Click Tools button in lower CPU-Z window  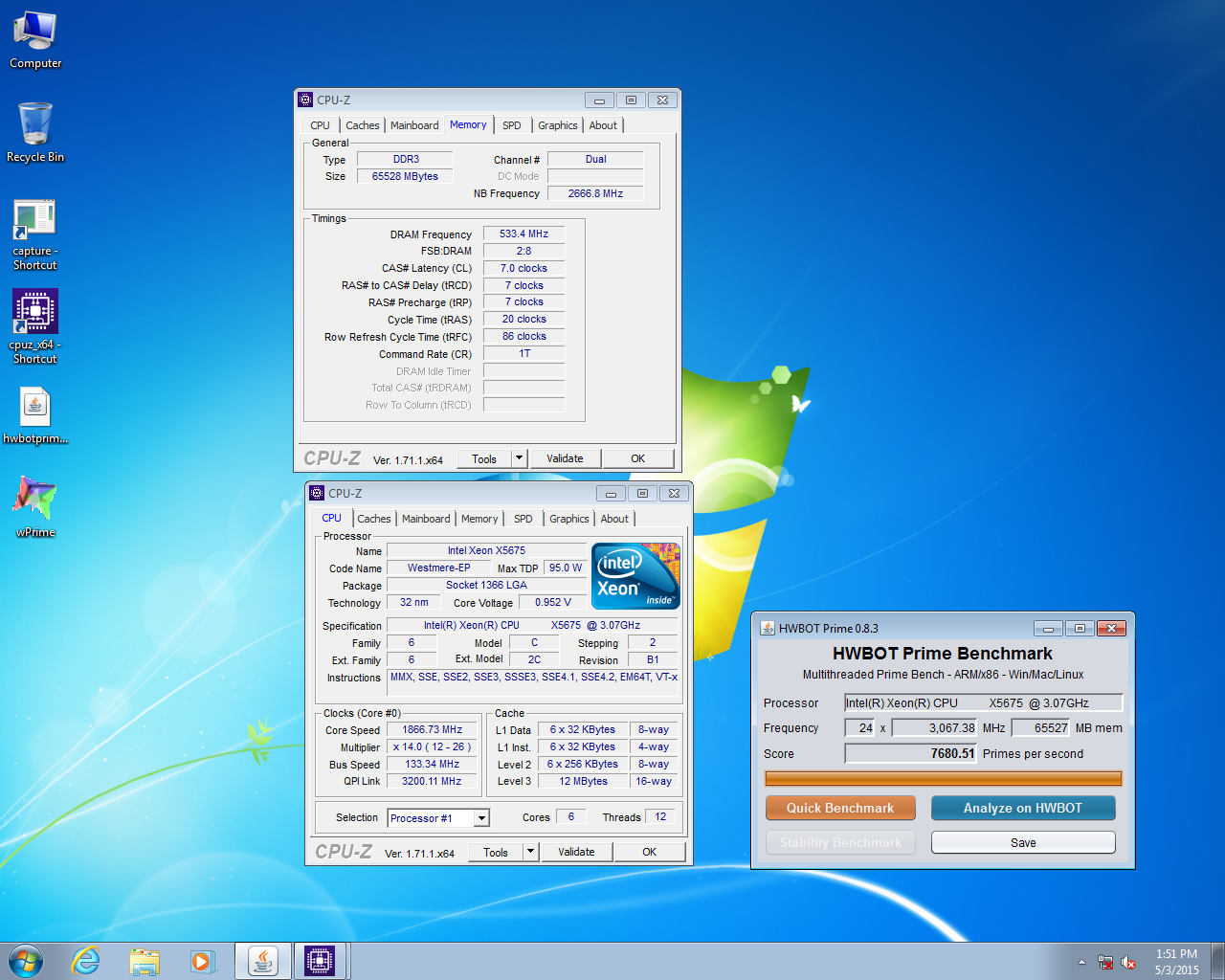click(496, 853)
